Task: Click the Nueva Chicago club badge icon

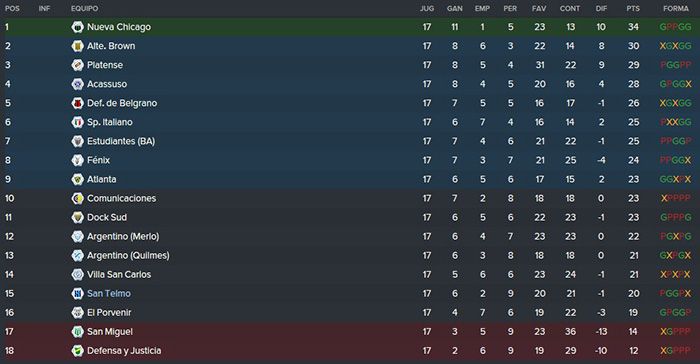Action: (x=78, y=27)
